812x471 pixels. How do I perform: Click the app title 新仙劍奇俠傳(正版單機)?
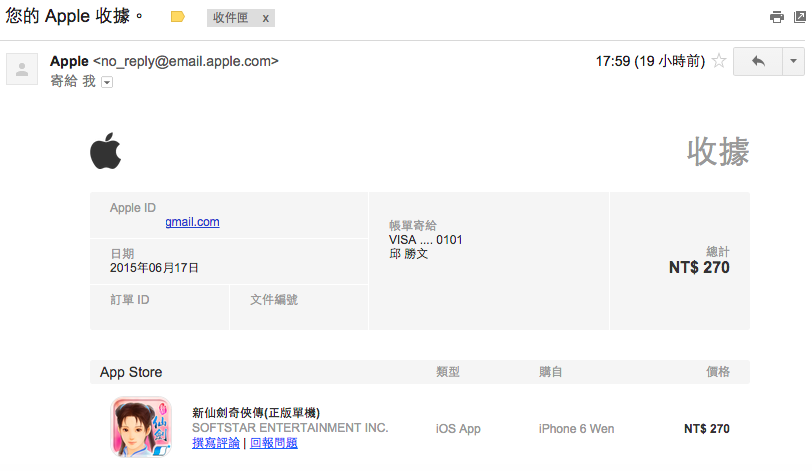[256, 412]
